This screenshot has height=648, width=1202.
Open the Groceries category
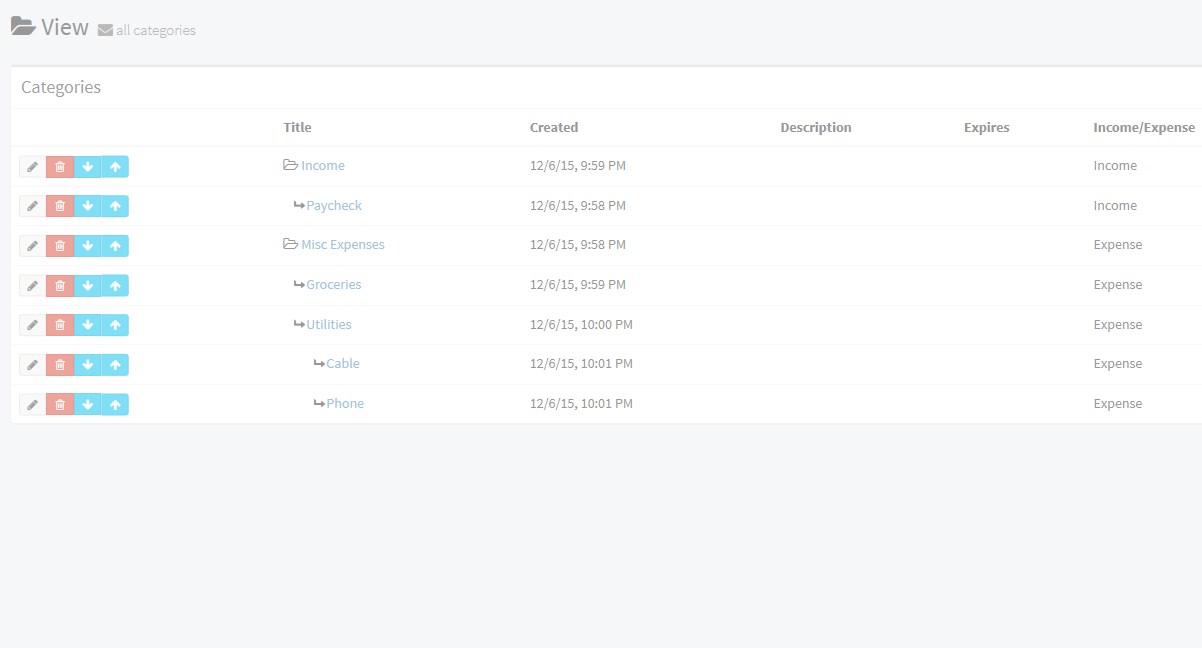point(333,285)
